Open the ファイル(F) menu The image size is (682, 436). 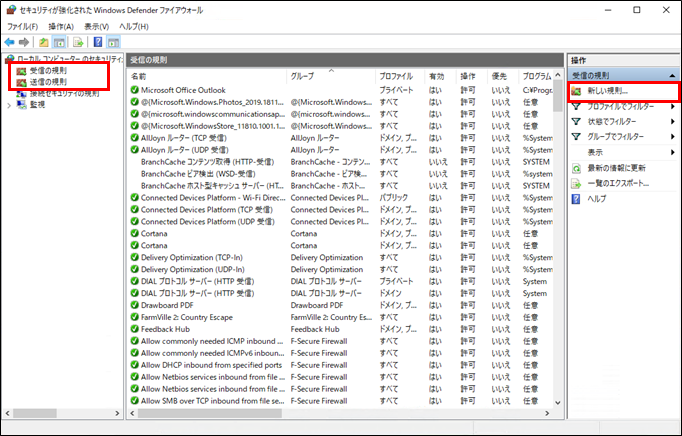tap(23, 24)
